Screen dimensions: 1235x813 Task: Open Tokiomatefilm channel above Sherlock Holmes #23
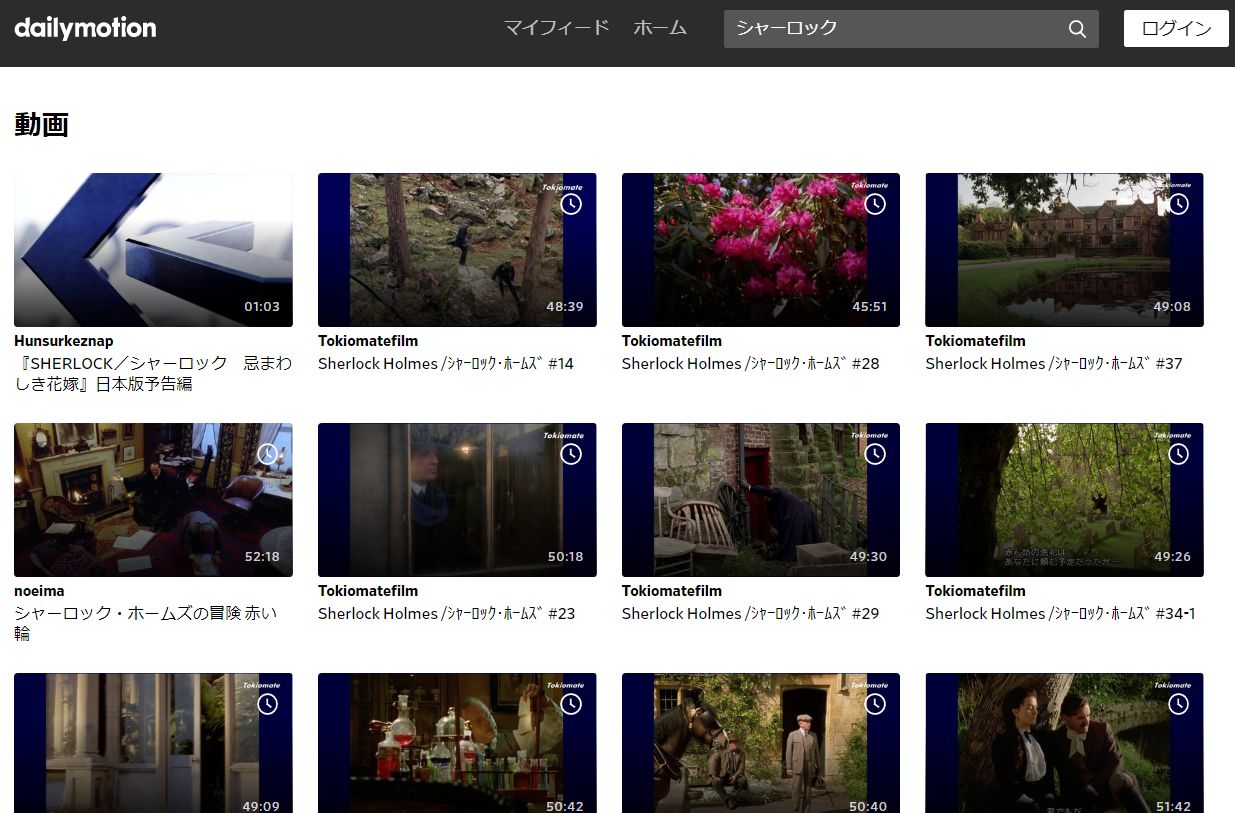pos(368,591)
